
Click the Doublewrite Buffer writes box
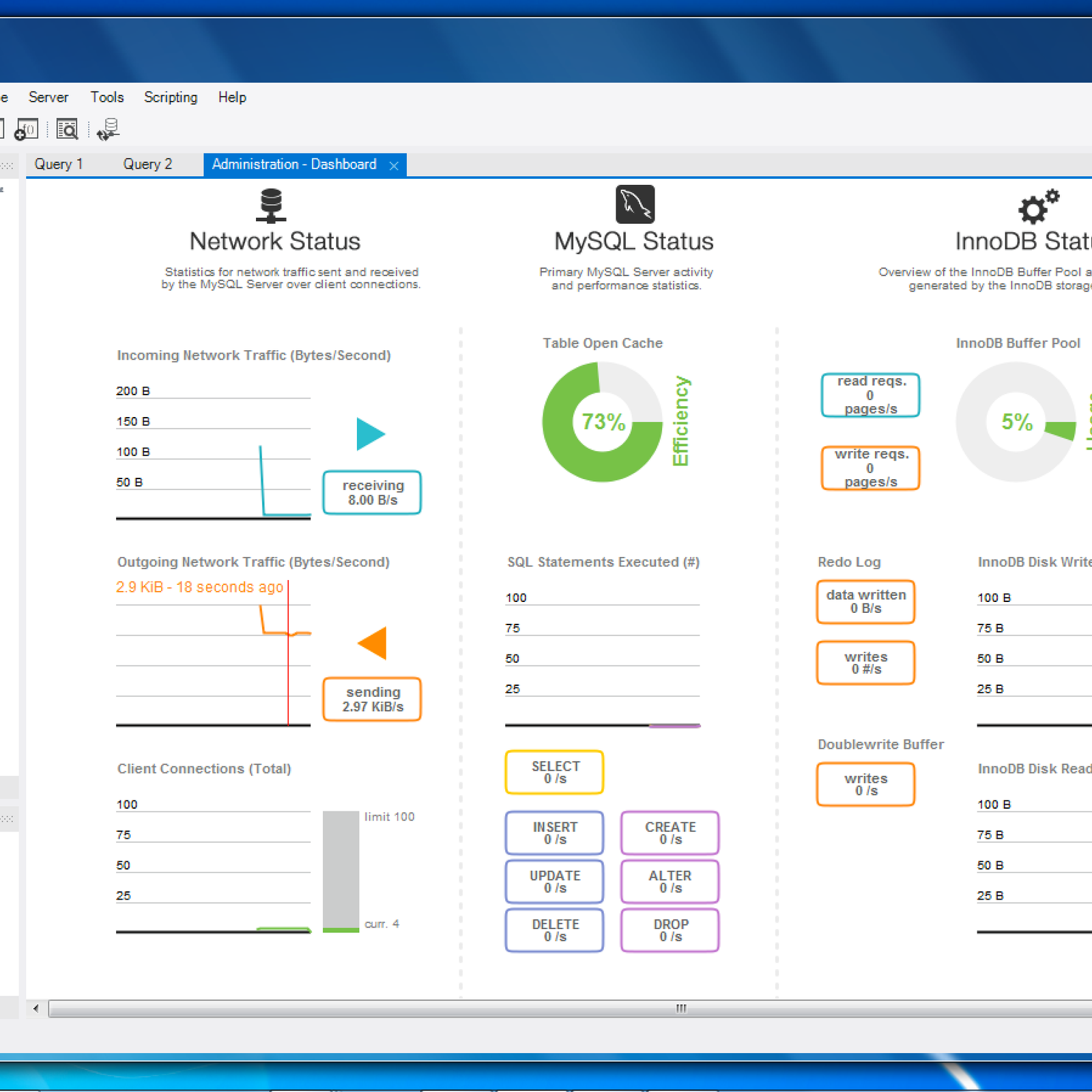(x=866, y=784)
